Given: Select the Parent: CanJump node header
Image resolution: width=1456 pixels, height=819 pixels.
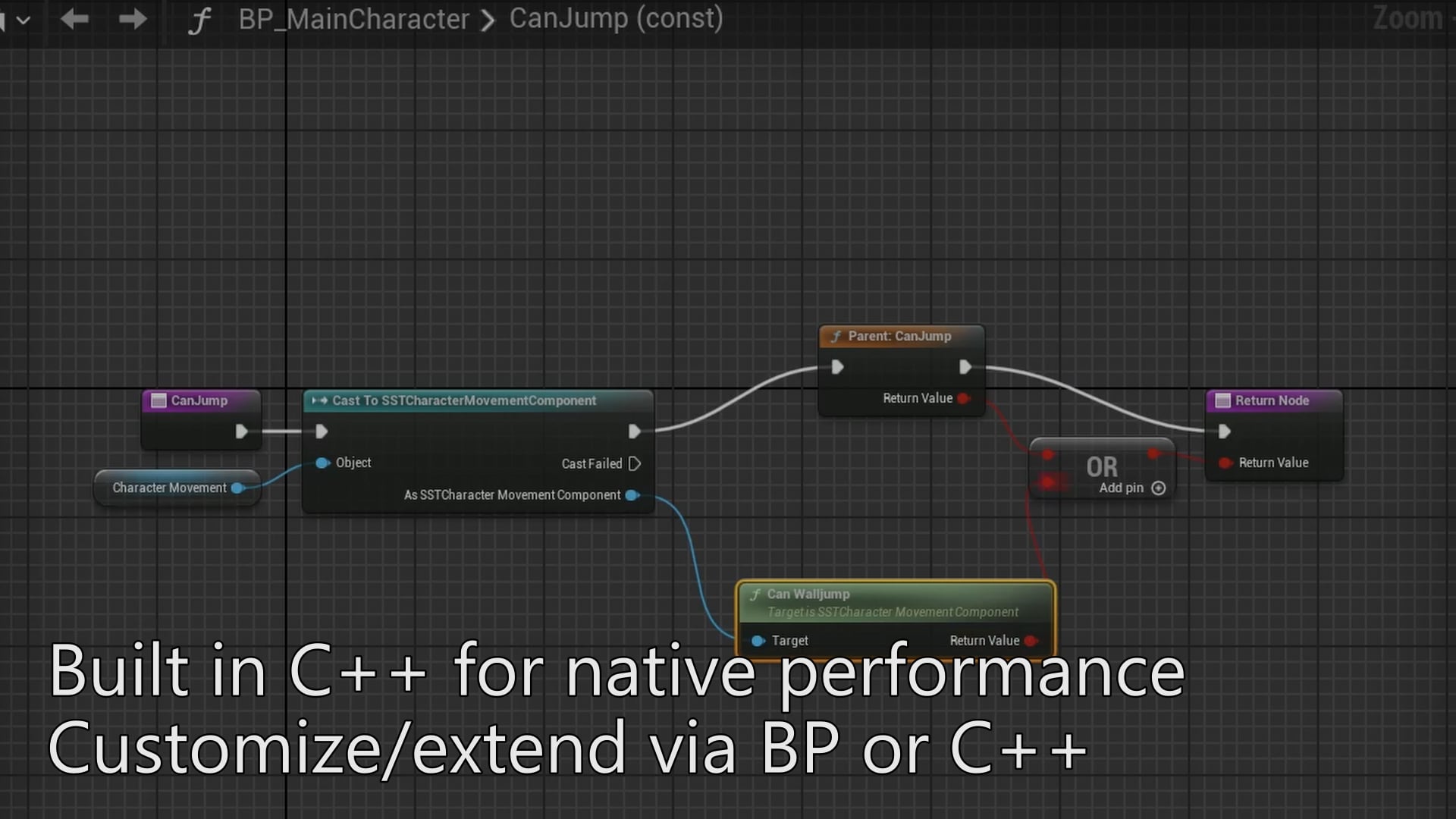Looking at the screenshot, I should click(x=899, y=336).
